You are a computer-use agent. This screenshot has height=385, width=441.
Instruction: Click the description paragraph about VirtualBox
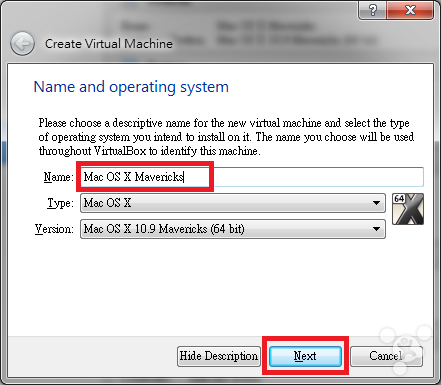tap(226, 137)
